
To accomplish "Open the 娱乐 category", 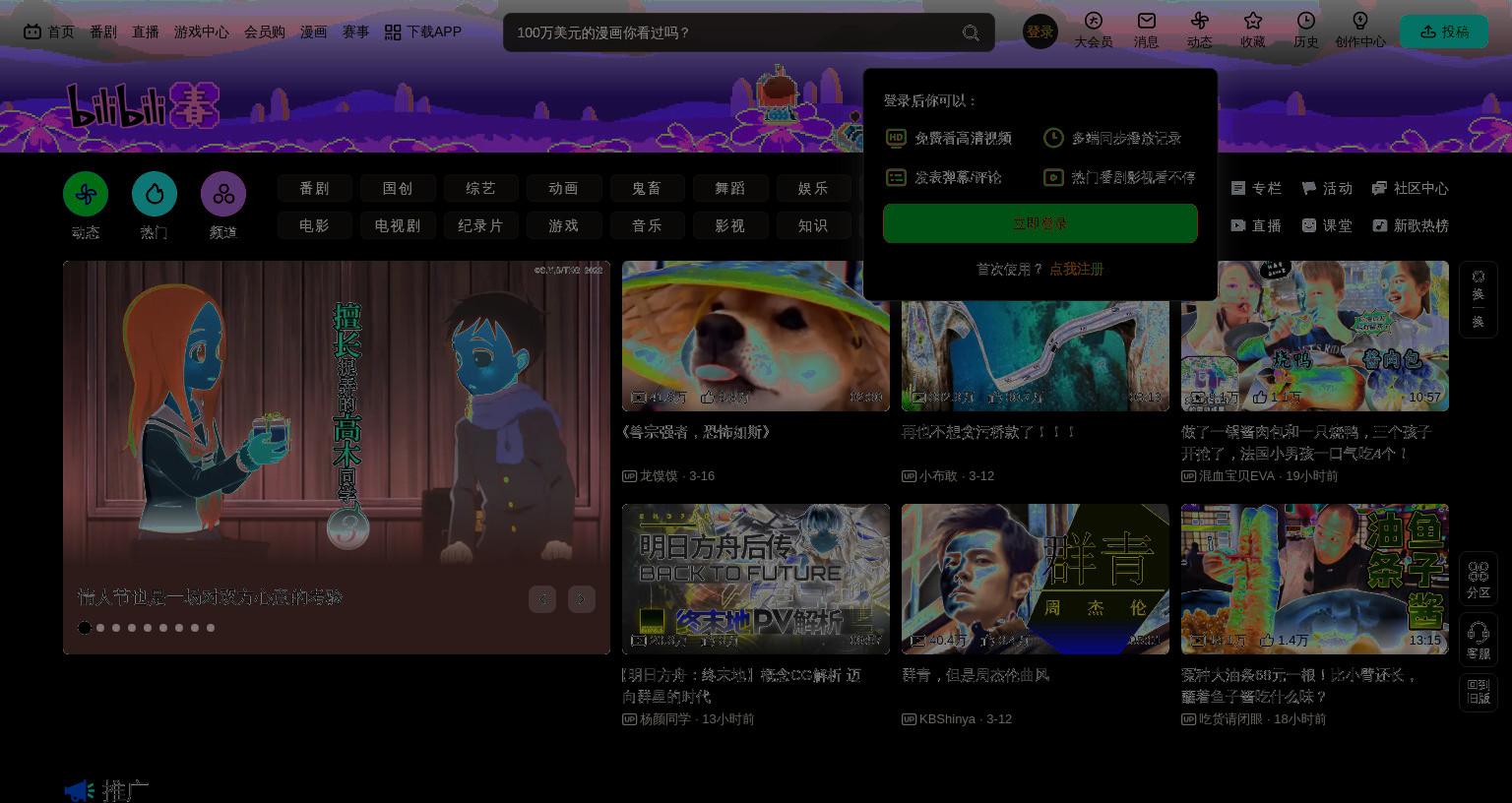I will (x=812, y=188).
